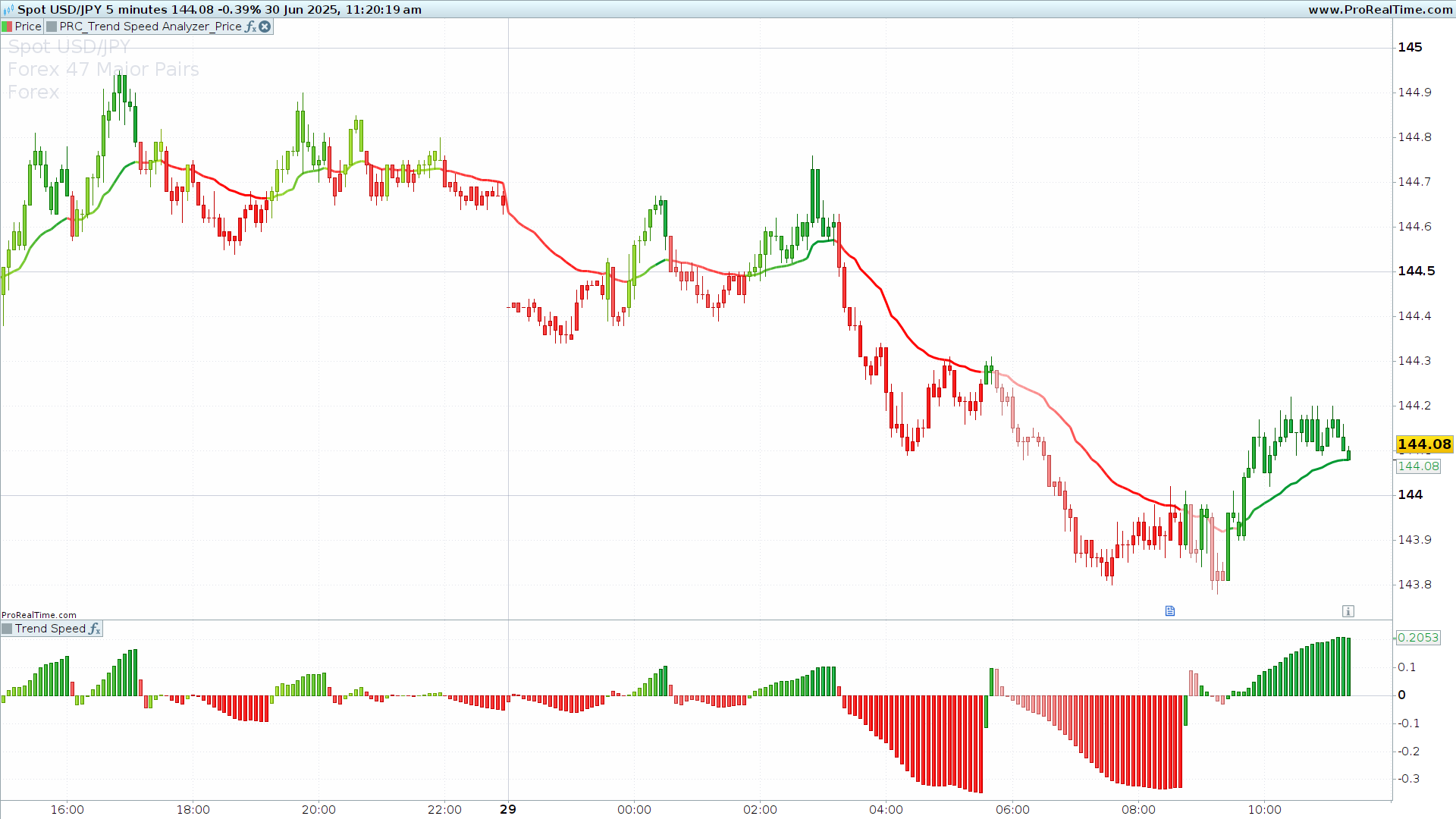The height and width of the screenshot is (819, 1456).
Task: Click the 10:00 time axis label
Action: (1264, 810)
